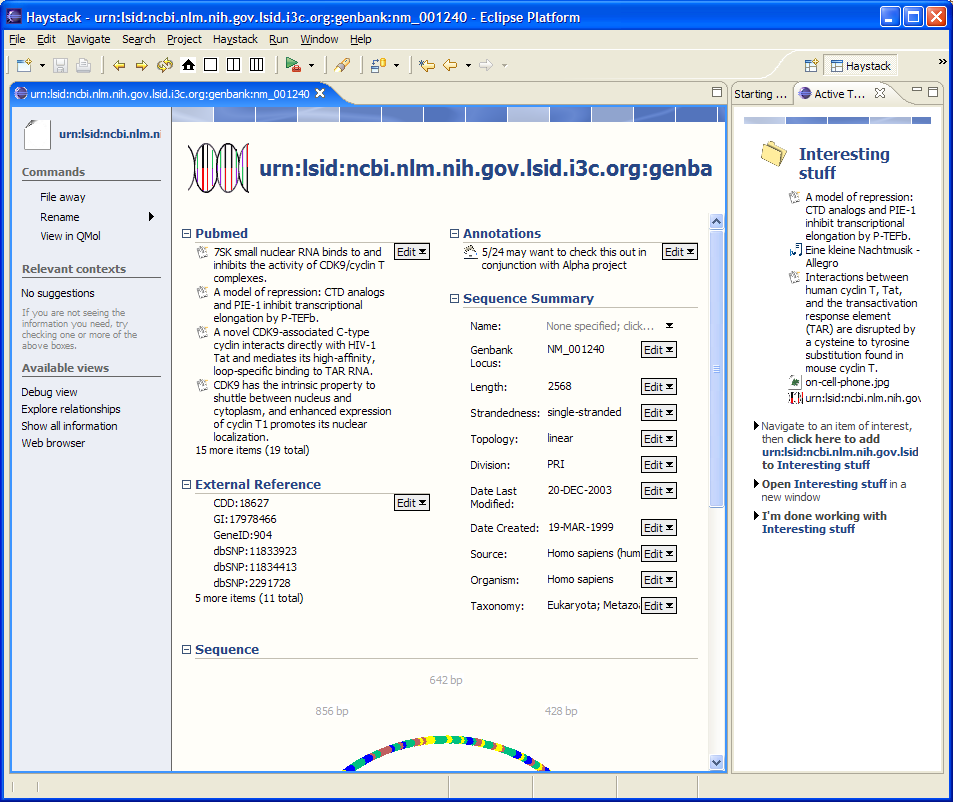Click the flashlight Search icon in the toolbar
The height and width of the screenshot is (802, 953).
click(342, 65)
